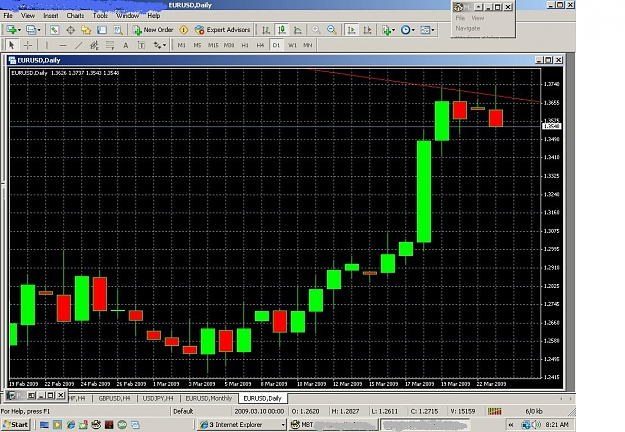Select the Crosshair tool
625x432 pixels.
pos(28,45)
